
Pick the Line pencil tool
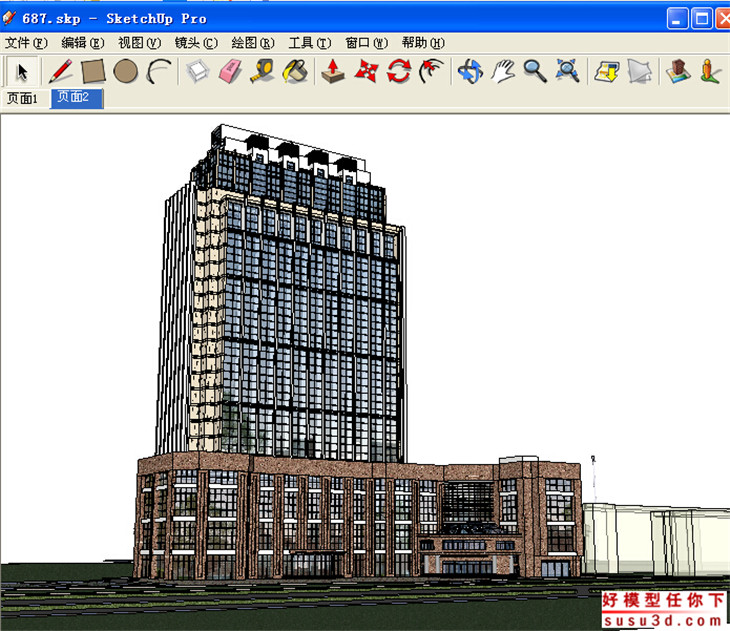click(x=61, y=71)
